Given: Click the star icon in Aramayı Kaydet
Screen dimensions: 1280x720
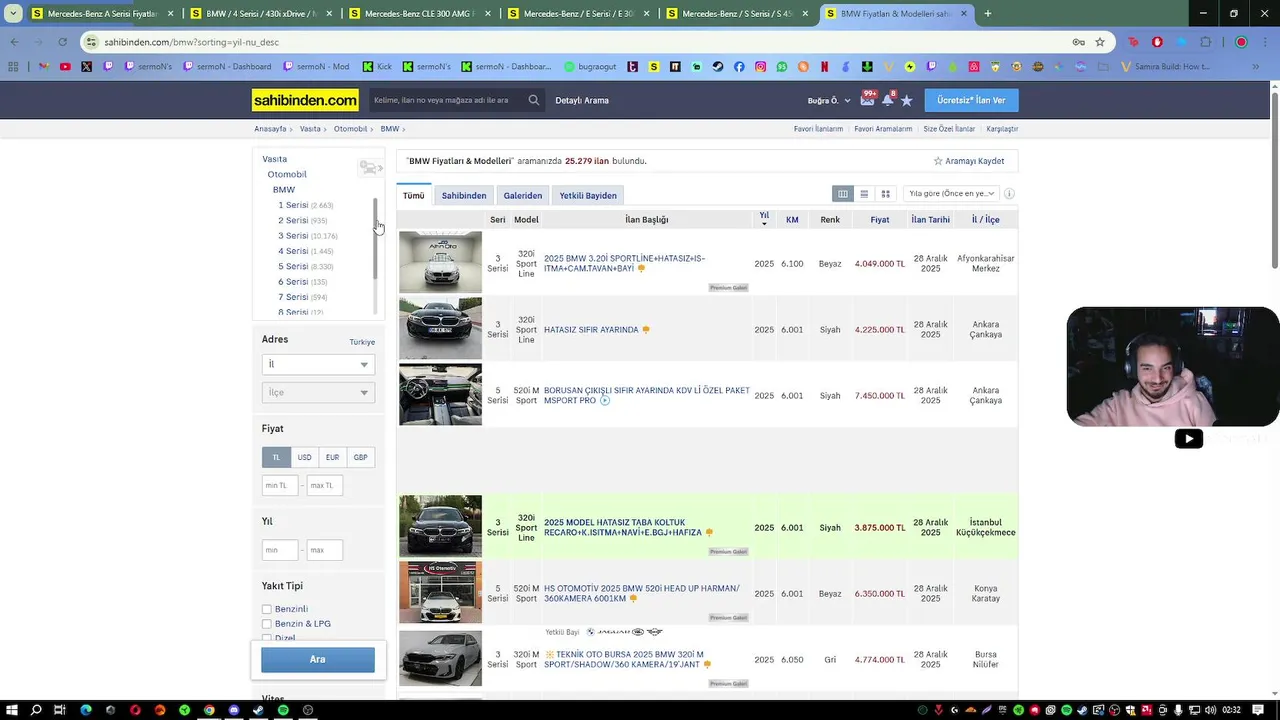Looking at the screenshot, I should pos(938,161).
